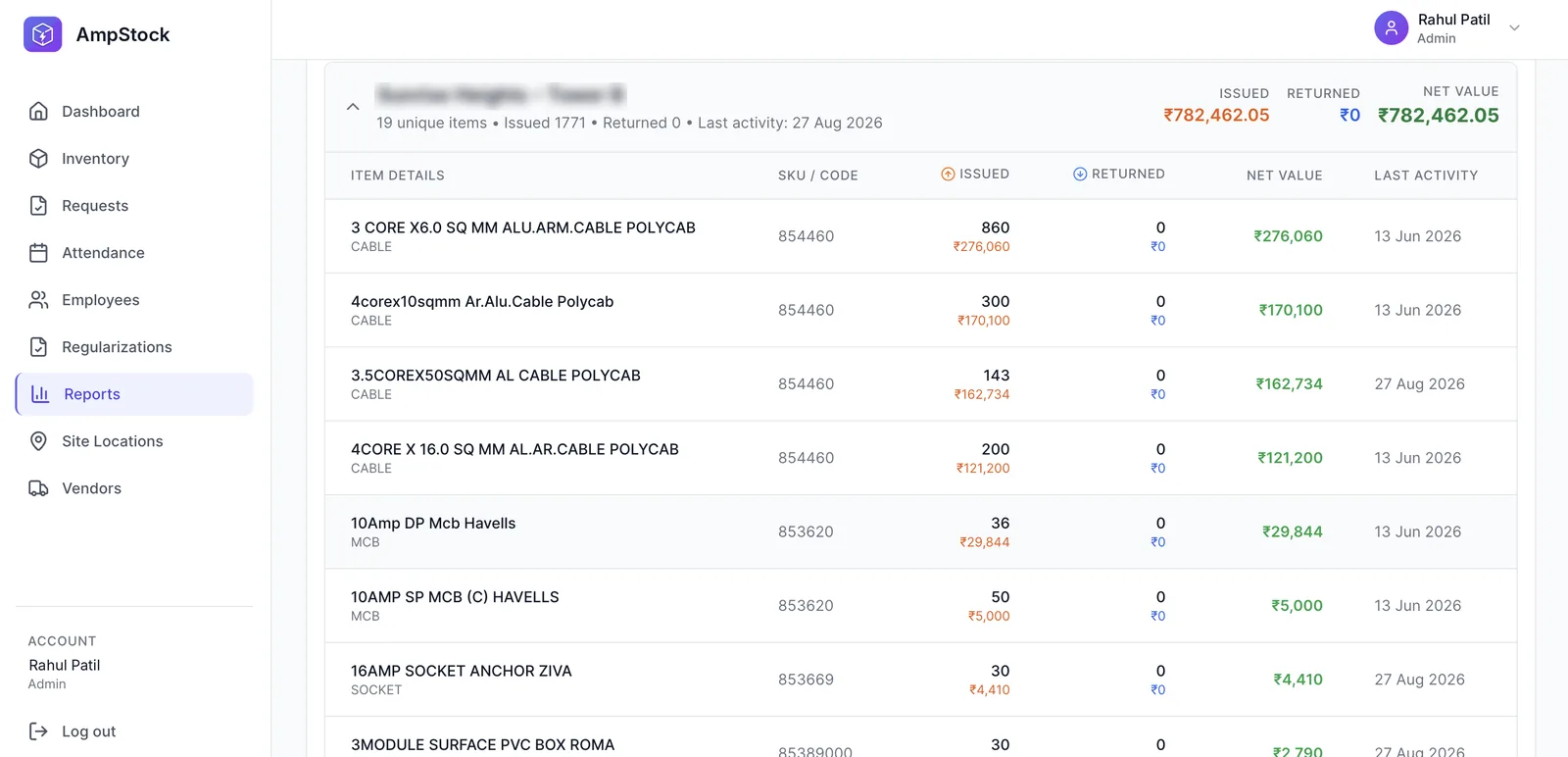Open the Rahul Patil account dropdown chevron
The width and height of the screenshot is (1568, 757).
click(x=1514, y=28)
